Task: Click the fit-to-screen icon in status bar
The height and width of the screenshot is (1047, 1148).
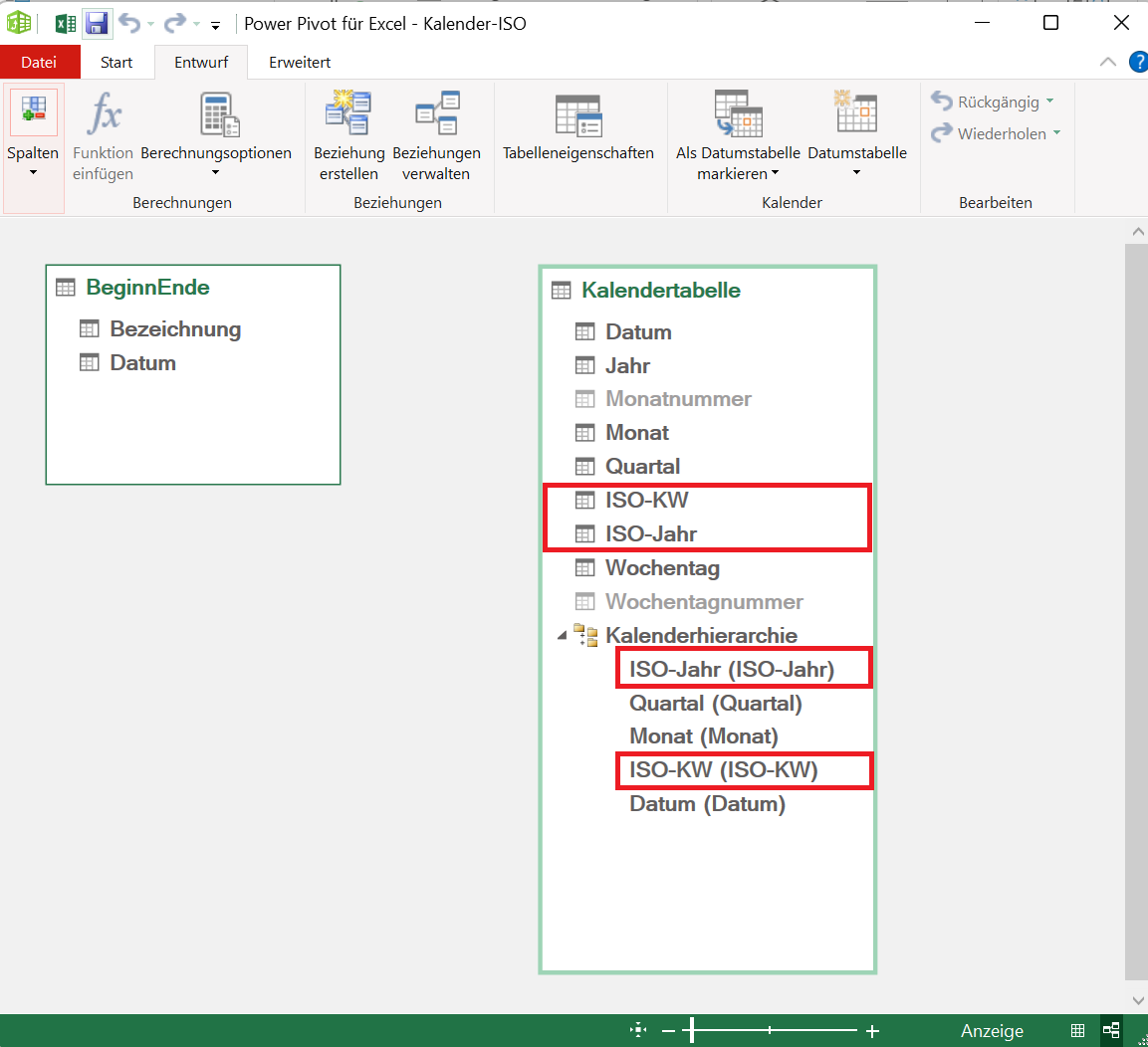Action: tap(638, 1031)
